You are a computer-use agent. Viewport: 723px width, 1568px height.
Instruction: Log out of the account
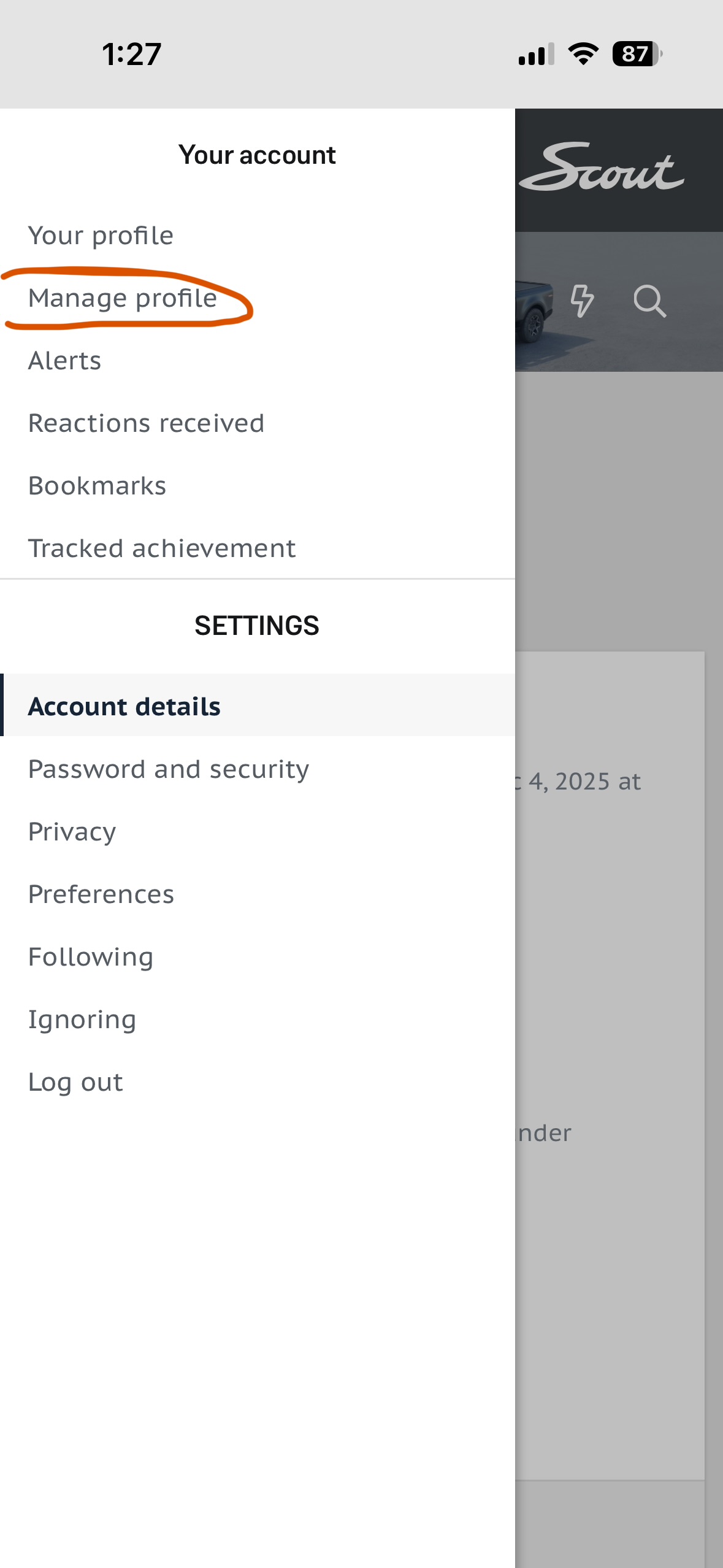point(76,1082)
